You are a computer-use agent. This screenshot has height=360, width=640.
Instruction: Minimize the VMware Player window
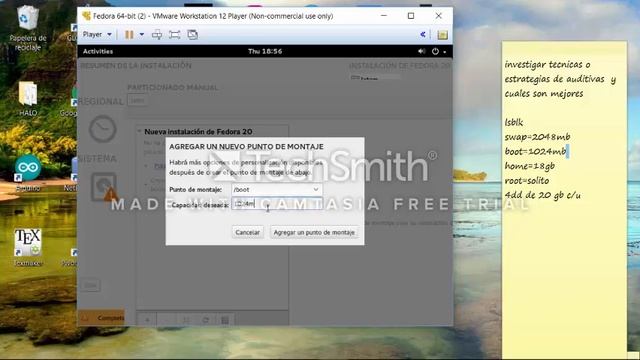coord(384,16)
